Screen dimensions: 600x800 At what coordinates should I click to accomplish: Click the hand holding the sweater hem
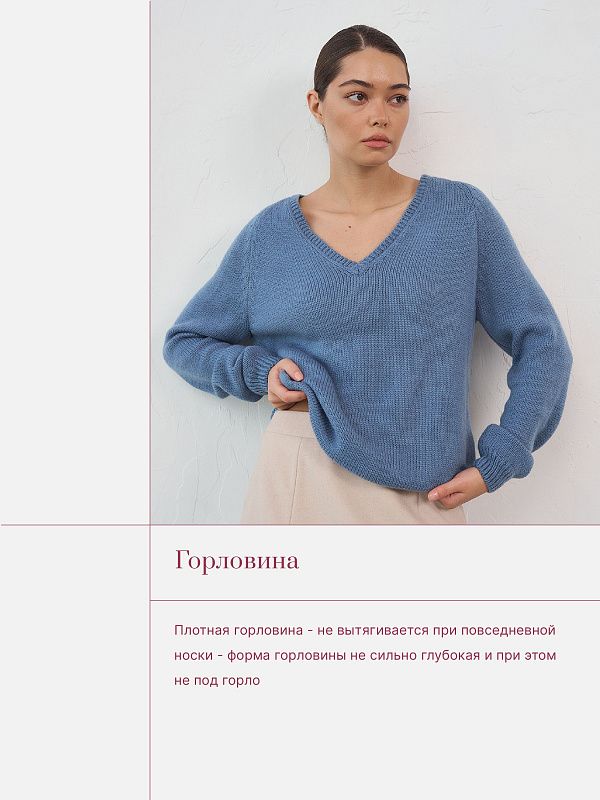point(285,384)
